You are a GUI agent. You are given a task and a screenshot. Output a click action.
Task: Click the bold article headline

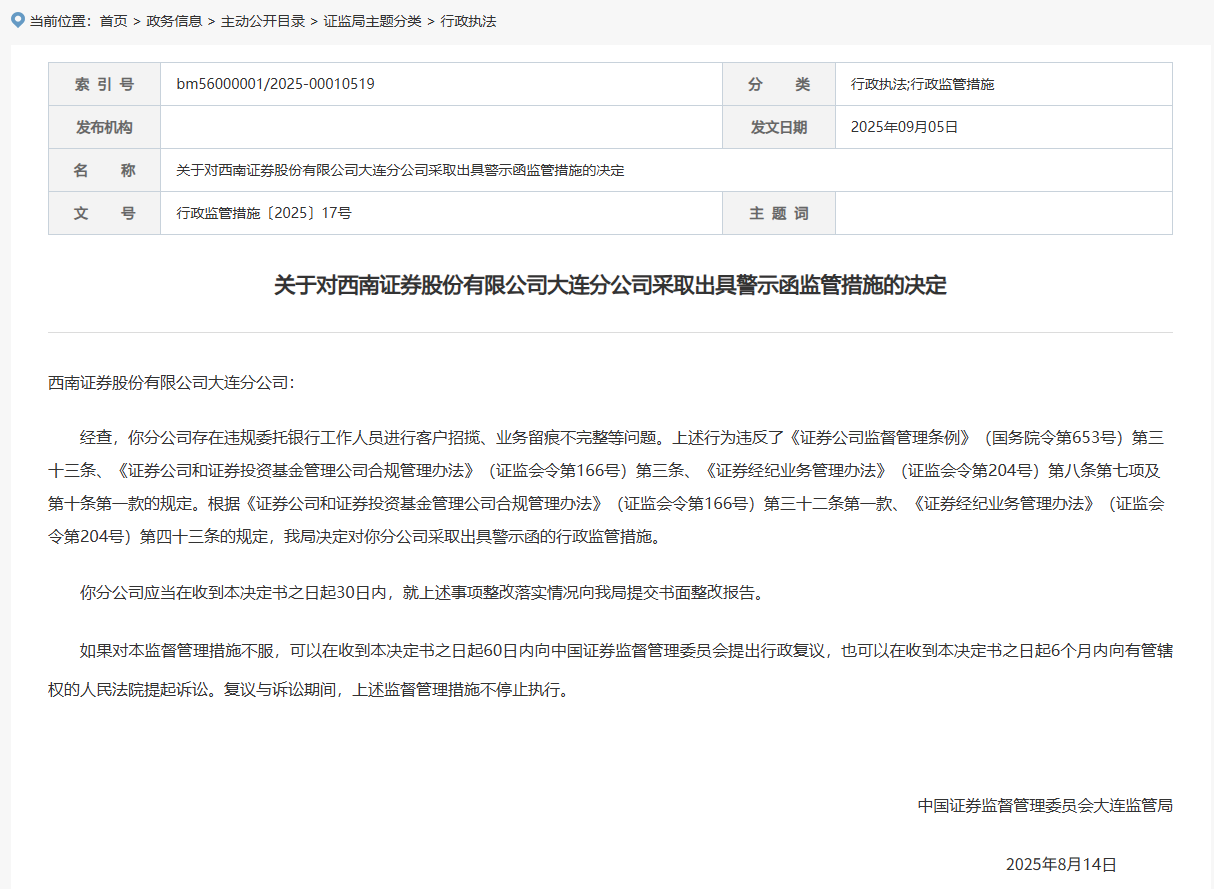[610, 286]
